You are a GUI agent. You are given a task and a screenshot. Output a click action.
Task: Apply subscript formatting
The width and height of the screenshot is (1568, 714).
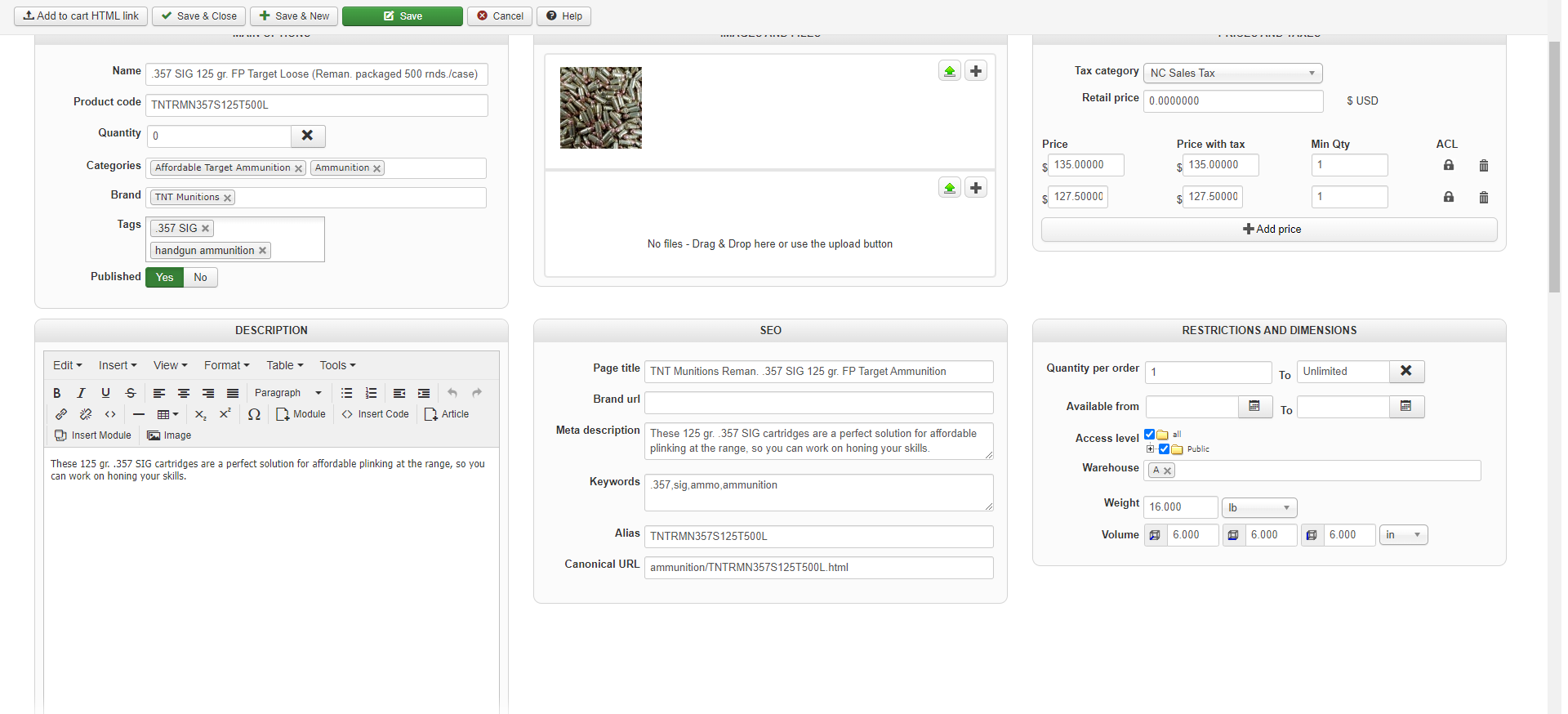click(201, 414)
